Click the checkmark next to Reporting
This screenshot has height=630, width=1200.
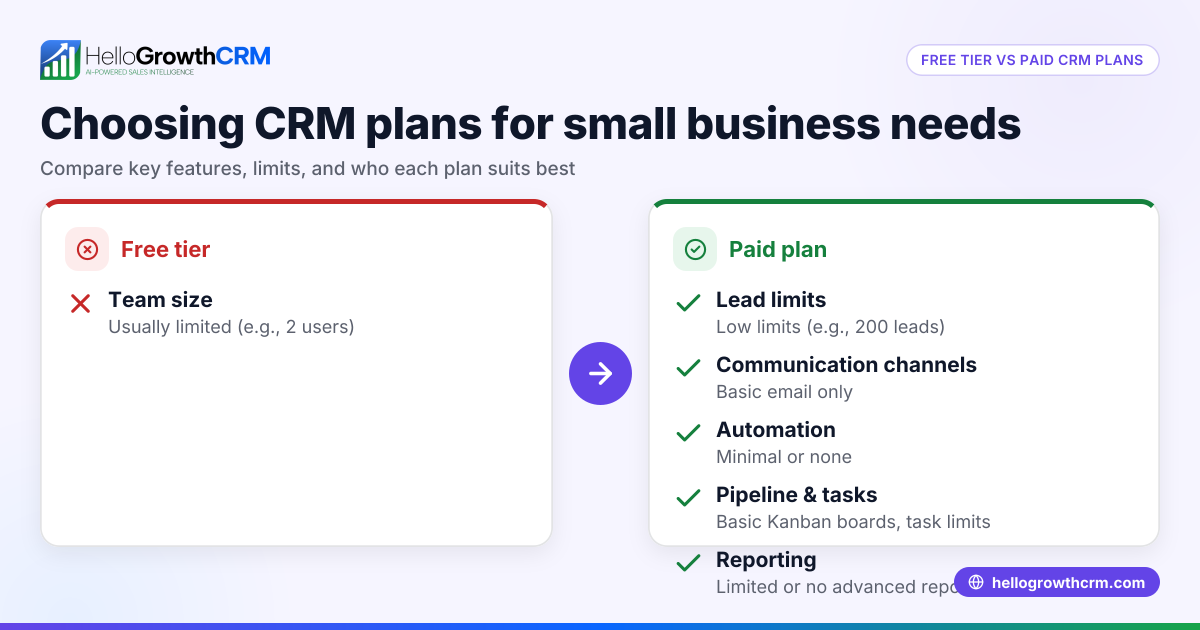(688, 563)
